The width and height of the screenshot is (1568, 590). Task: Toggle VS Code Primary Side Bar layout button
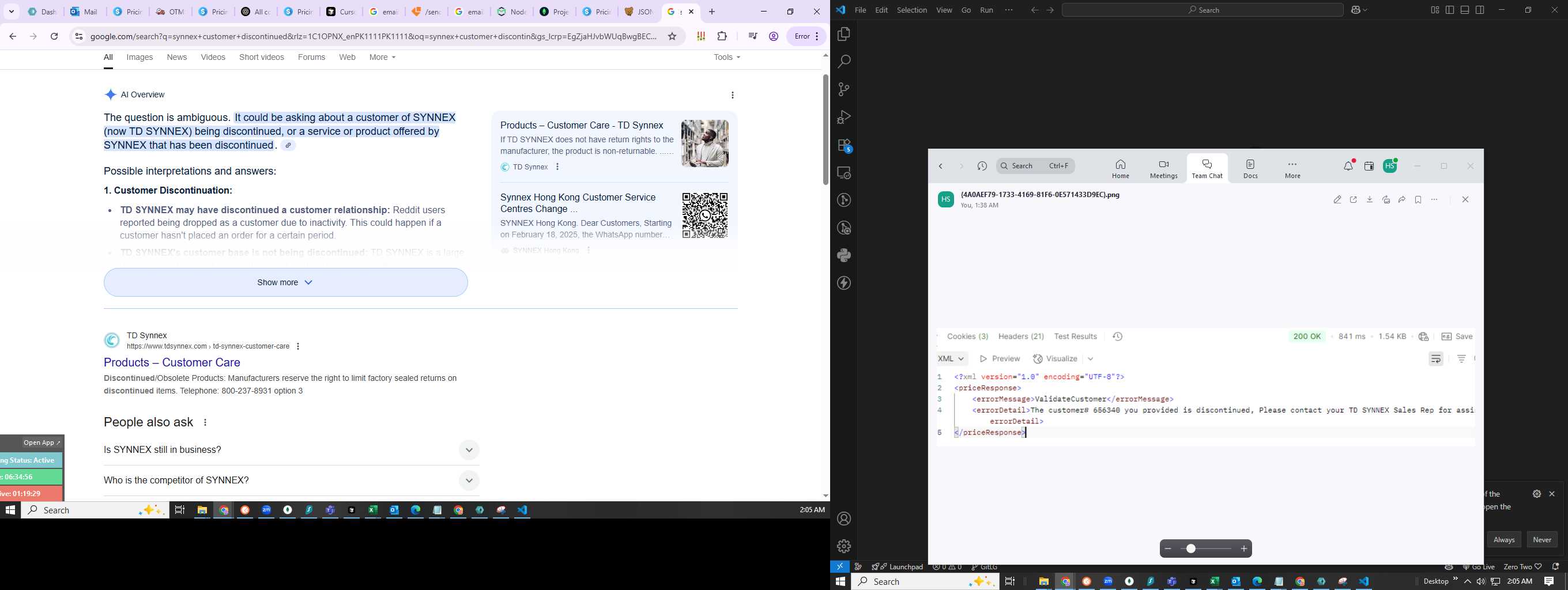tap(1450, 10)
